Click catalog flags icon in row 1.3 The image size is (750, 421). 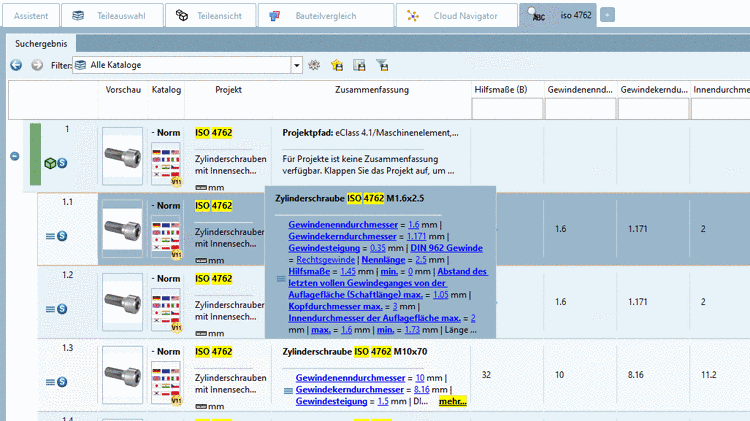tap(166, 383)
